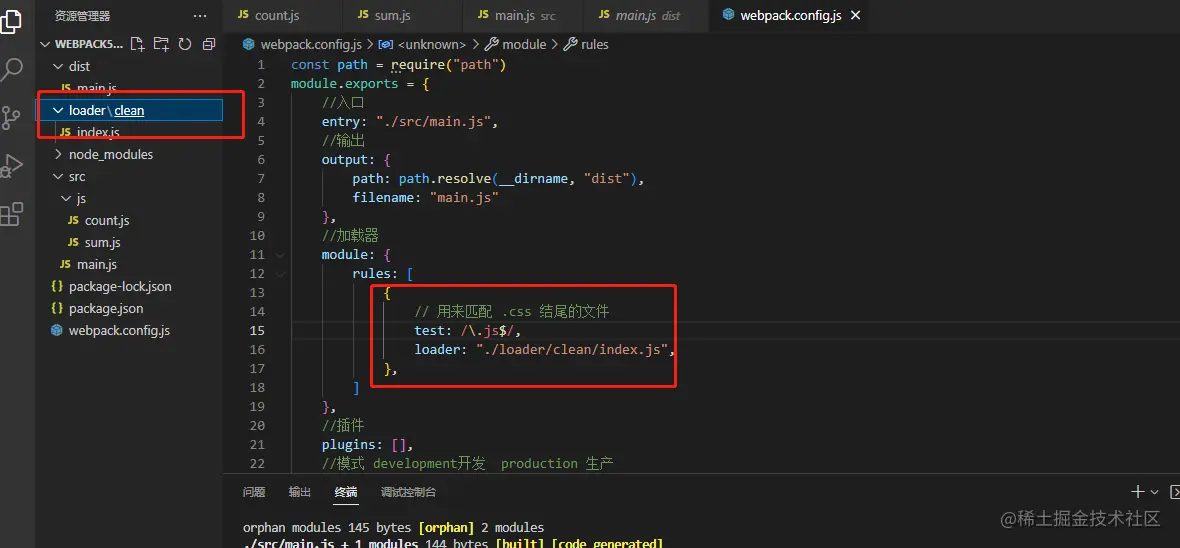Click the plus icon to add new terminal

pyautogui.click(x=1137, y=492)
